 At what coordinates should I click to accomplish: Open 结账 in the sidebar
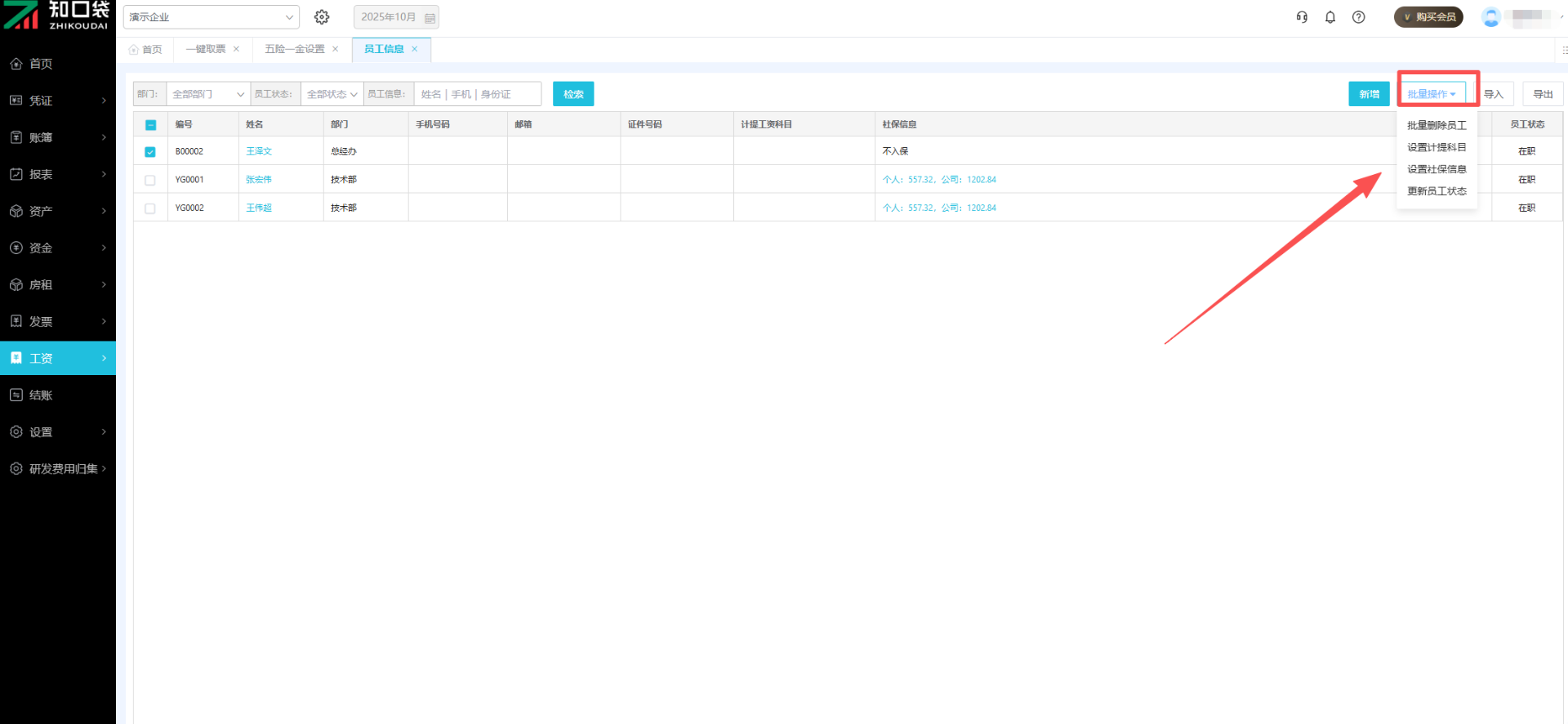pyautogui.click(x=57, y=395)
